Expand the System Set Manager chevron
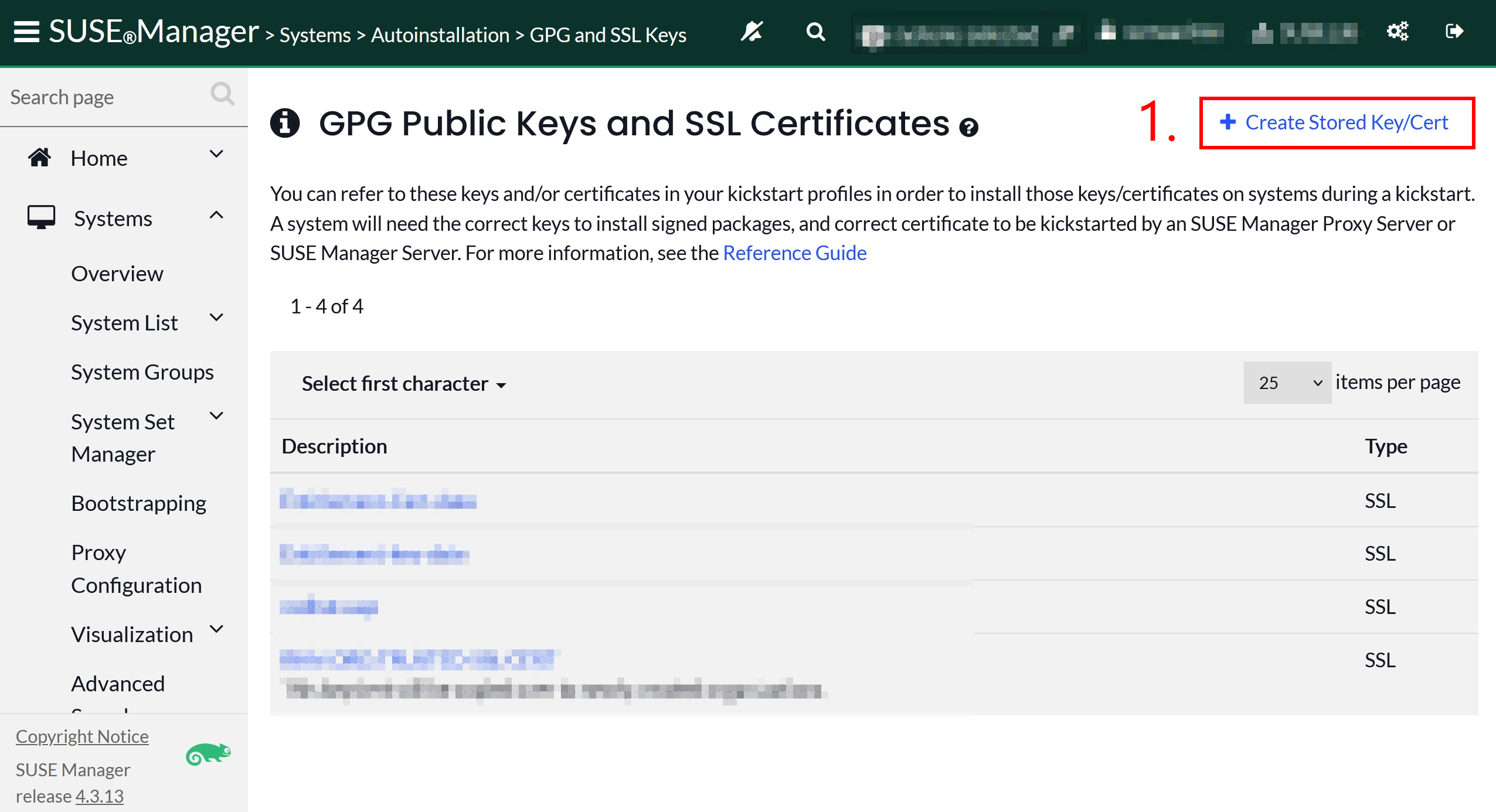This screenshot has width=1496, height=812. [x=216, y=416]
